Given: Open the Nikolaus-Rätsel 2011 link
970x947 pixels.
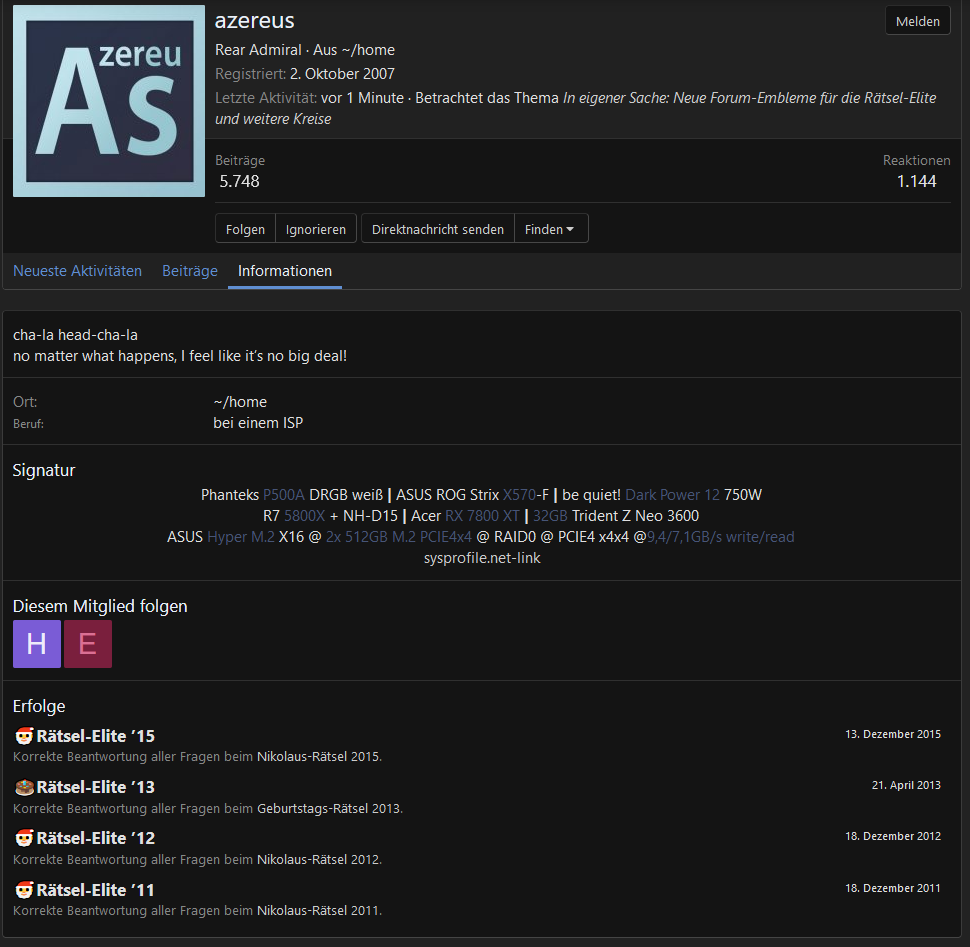Looking at the screenshot, I should (x=318, y=911).
